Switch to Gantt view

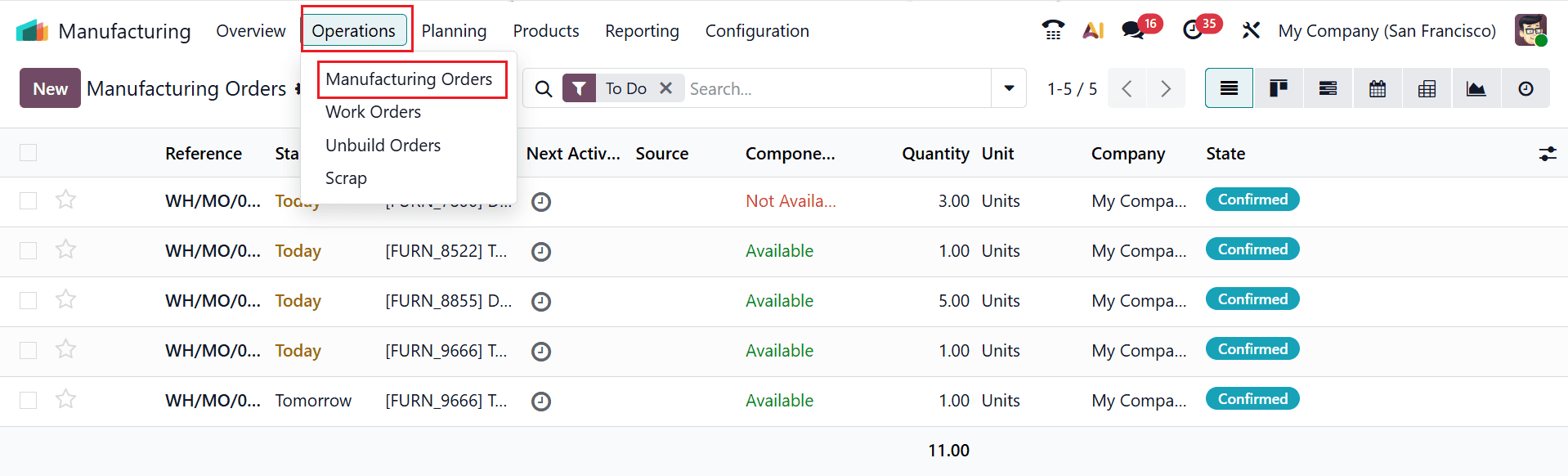coord(1328,88)
